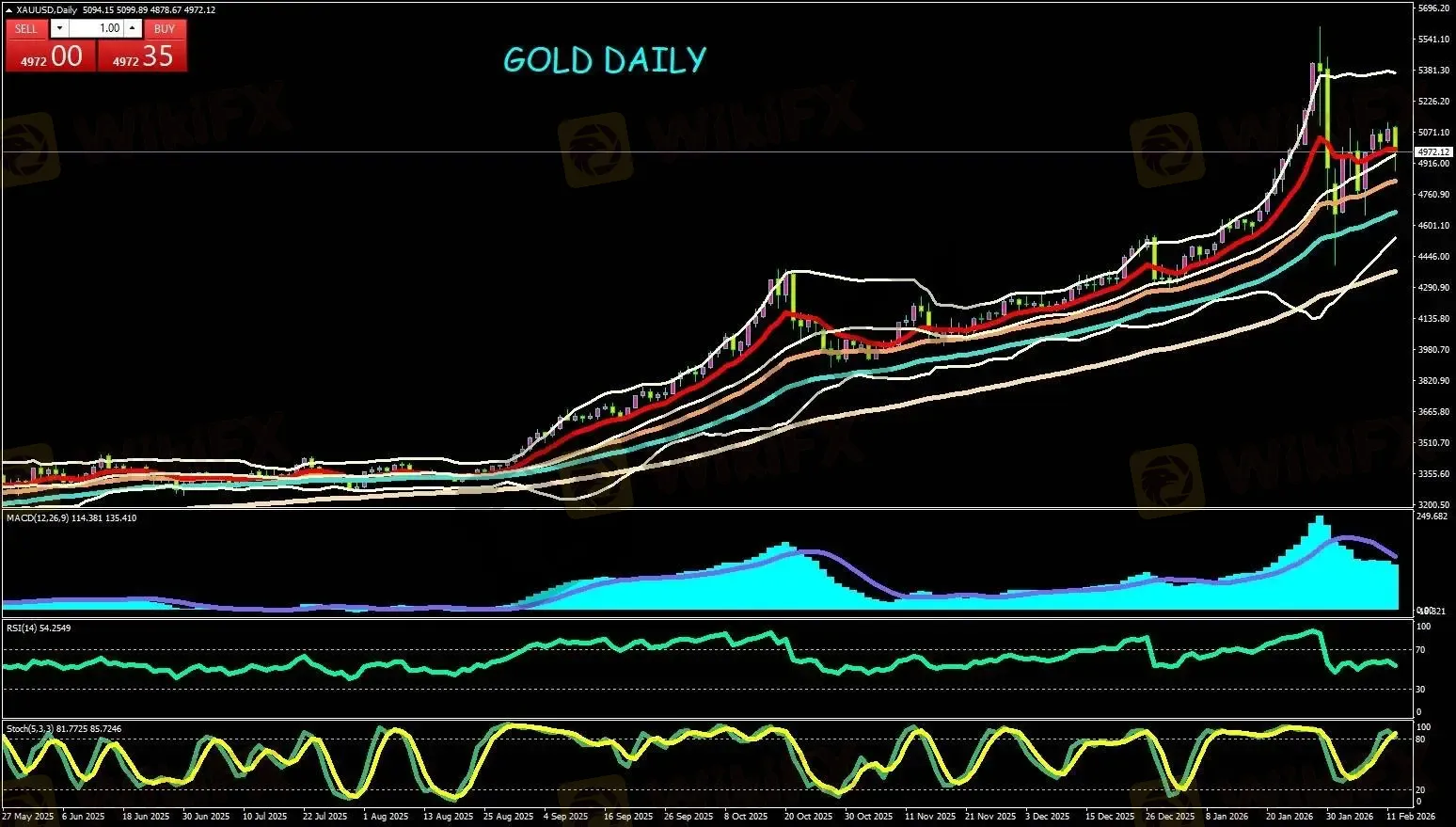The width and height of the screenshot is (1456, 827).
Task: Click the 4135.80 price scale label
Action: click(1433, 319)
